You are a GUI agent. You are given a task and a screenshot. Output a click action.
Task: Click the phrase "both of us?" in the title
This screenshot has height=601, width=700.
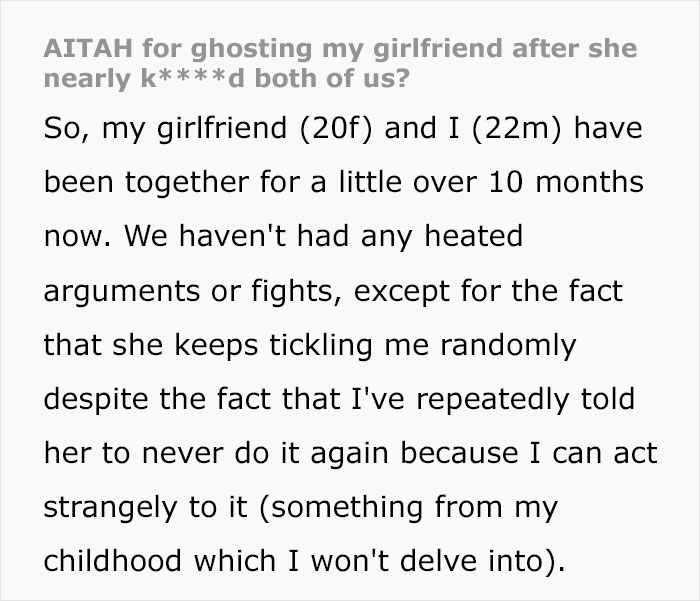[x=332, y=78]
